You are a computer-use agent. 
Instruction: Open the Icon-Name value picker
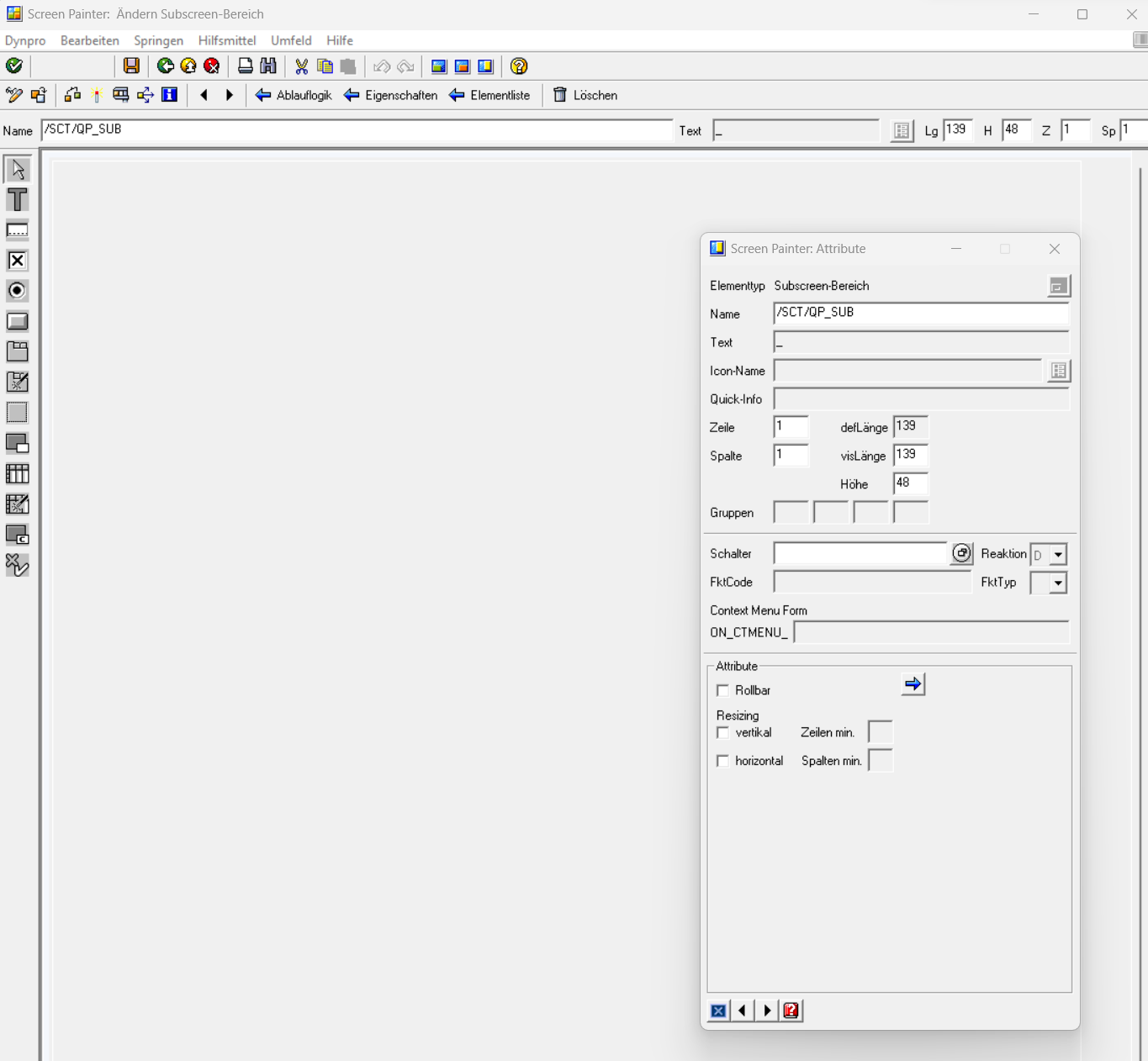click(1058, 371)
